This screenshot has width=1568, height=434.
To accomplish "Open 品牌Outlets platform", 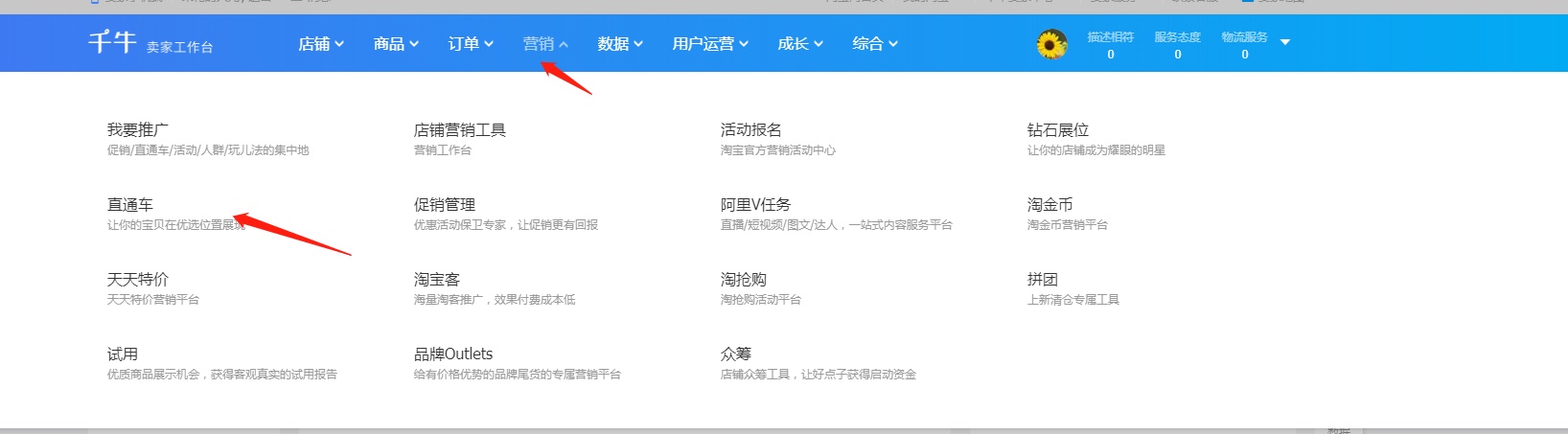I will tap(453, 354).
